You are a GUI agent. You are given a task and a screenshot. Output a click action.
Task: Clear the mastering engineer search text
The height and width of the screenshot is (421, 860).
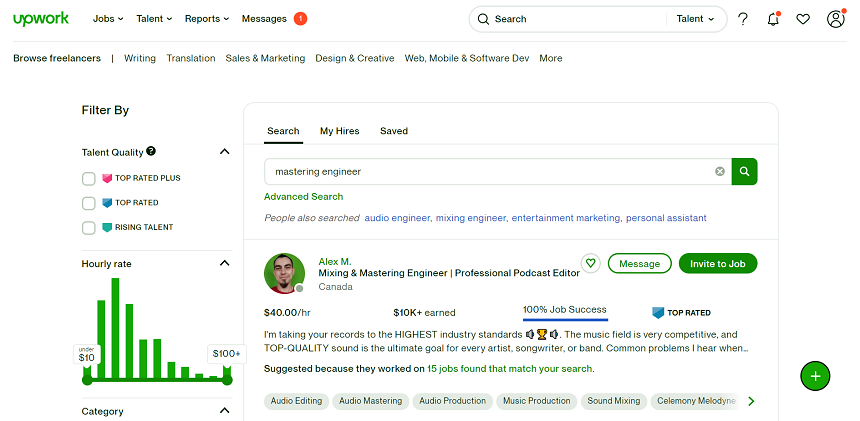pos(720,172)
